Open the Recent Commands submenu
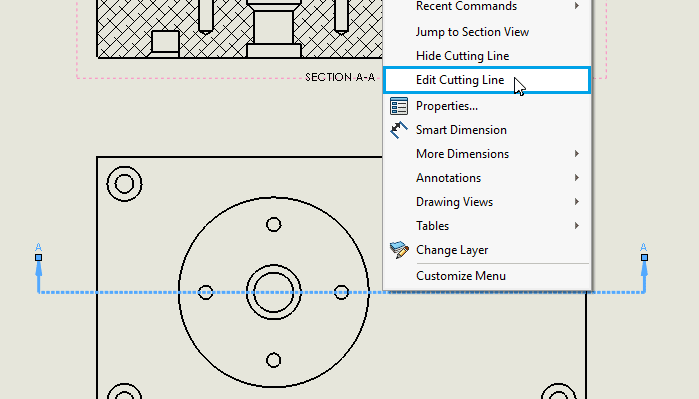This screenshot has width=699, height=399. click(487, 6)
